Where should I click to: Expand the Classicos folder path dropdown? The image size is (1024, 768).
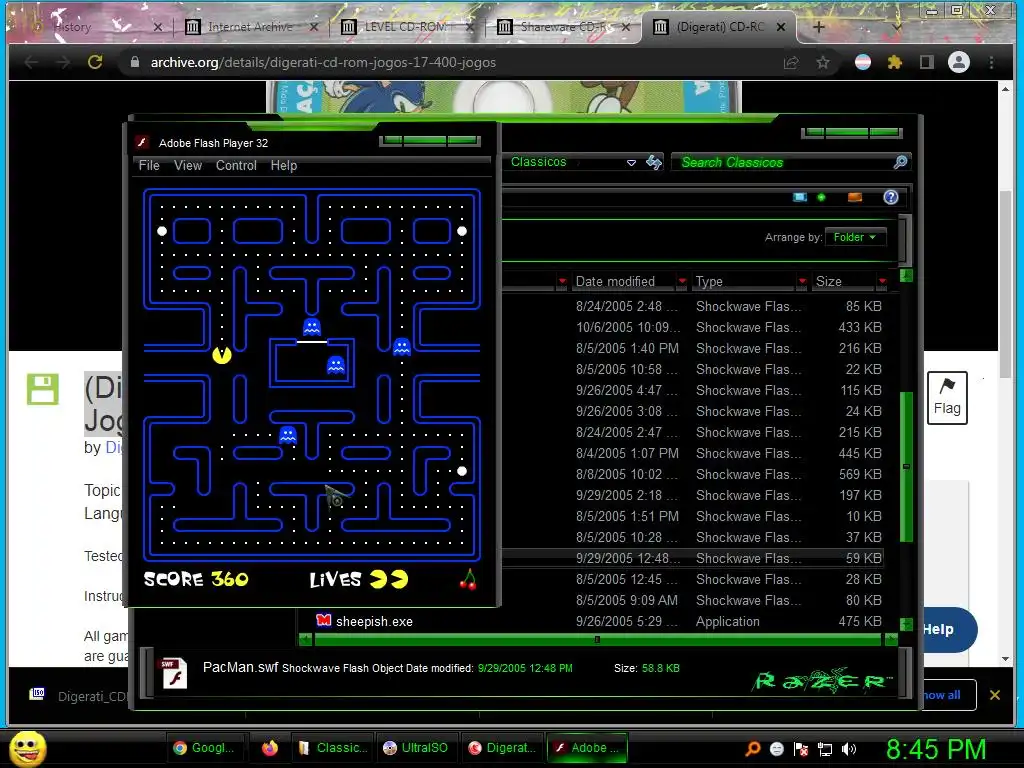pyautogui.click(x=631, y=163)
